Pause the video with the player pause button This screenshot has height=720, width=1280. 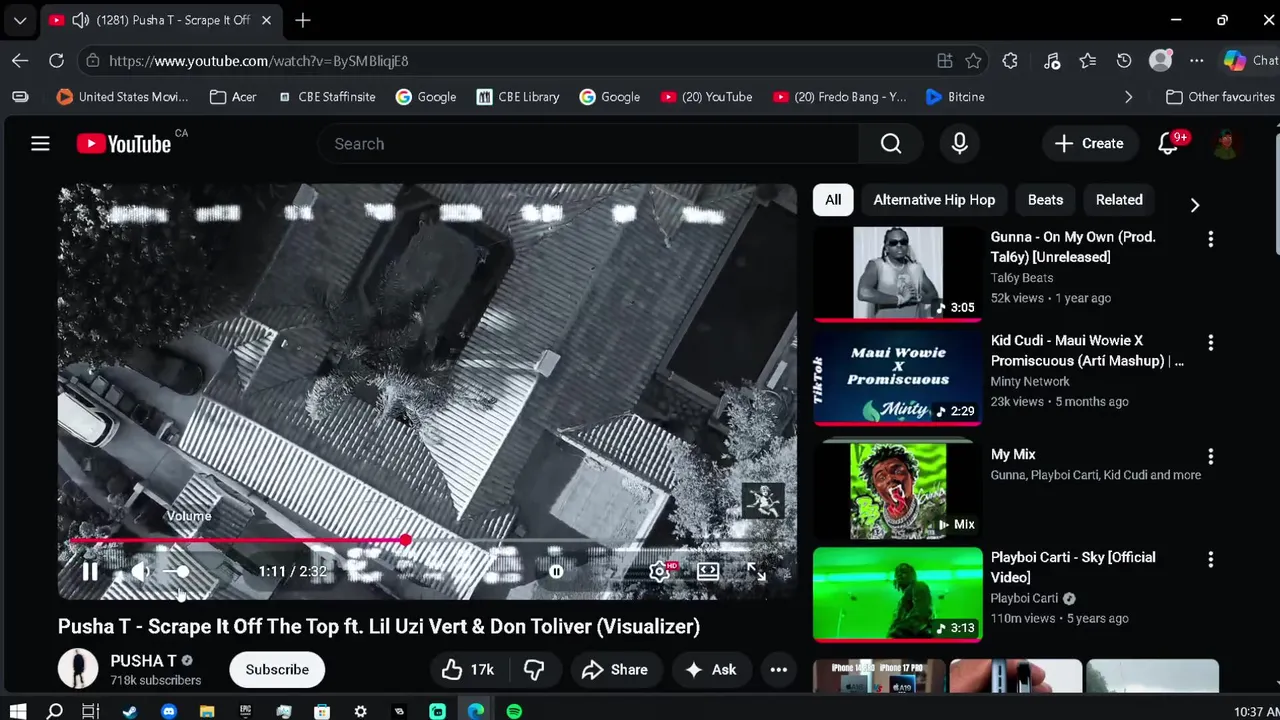coord(89,571)
